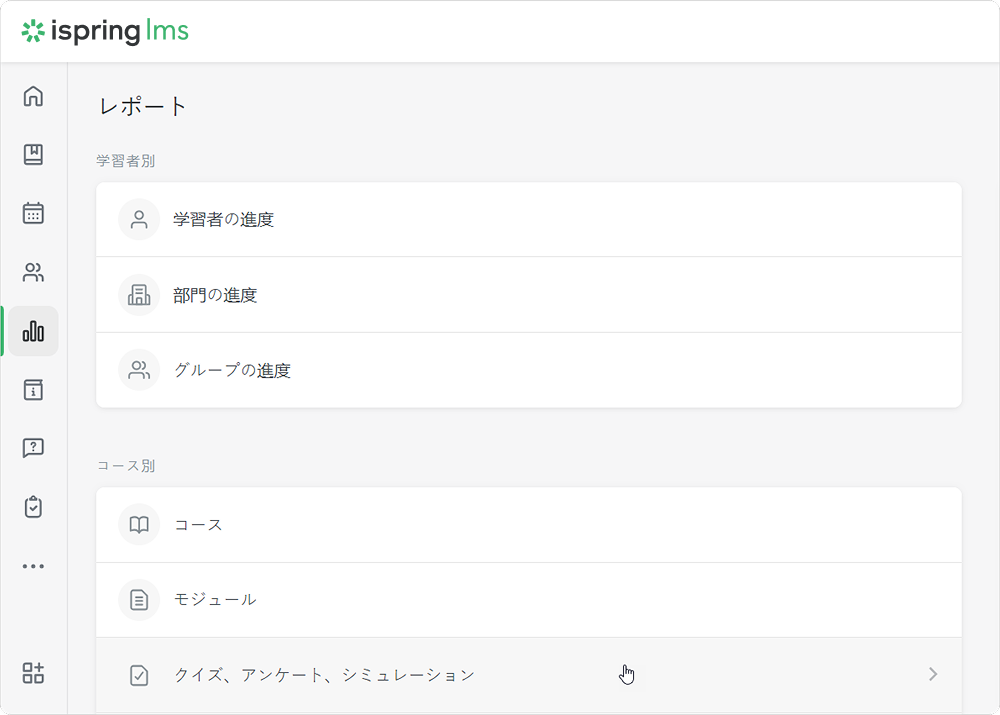Viewport: 1000px width, 715px height.
Task: Open 部門の進度 report
Action: pyautogui.click(x=215, y=295)
